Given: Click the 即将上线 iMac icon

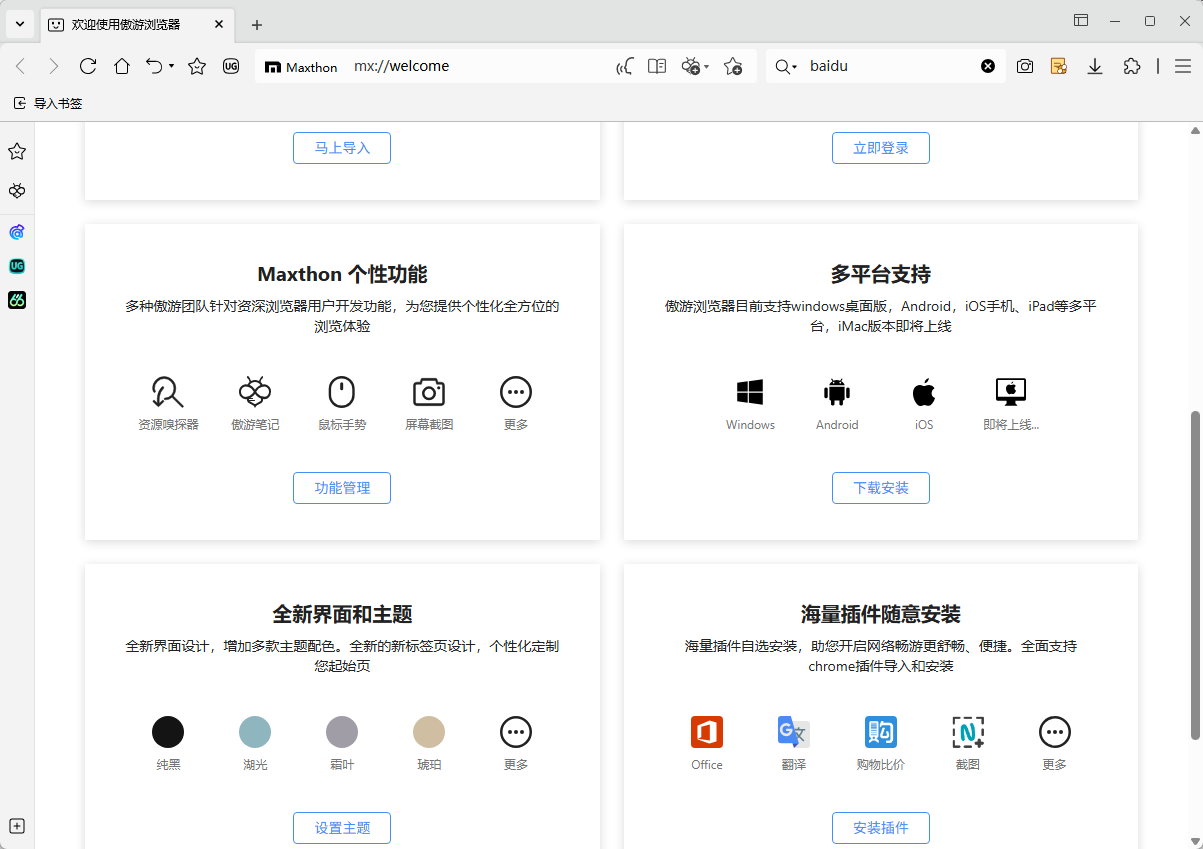Looking at the screenshot, I should 1011,391.
